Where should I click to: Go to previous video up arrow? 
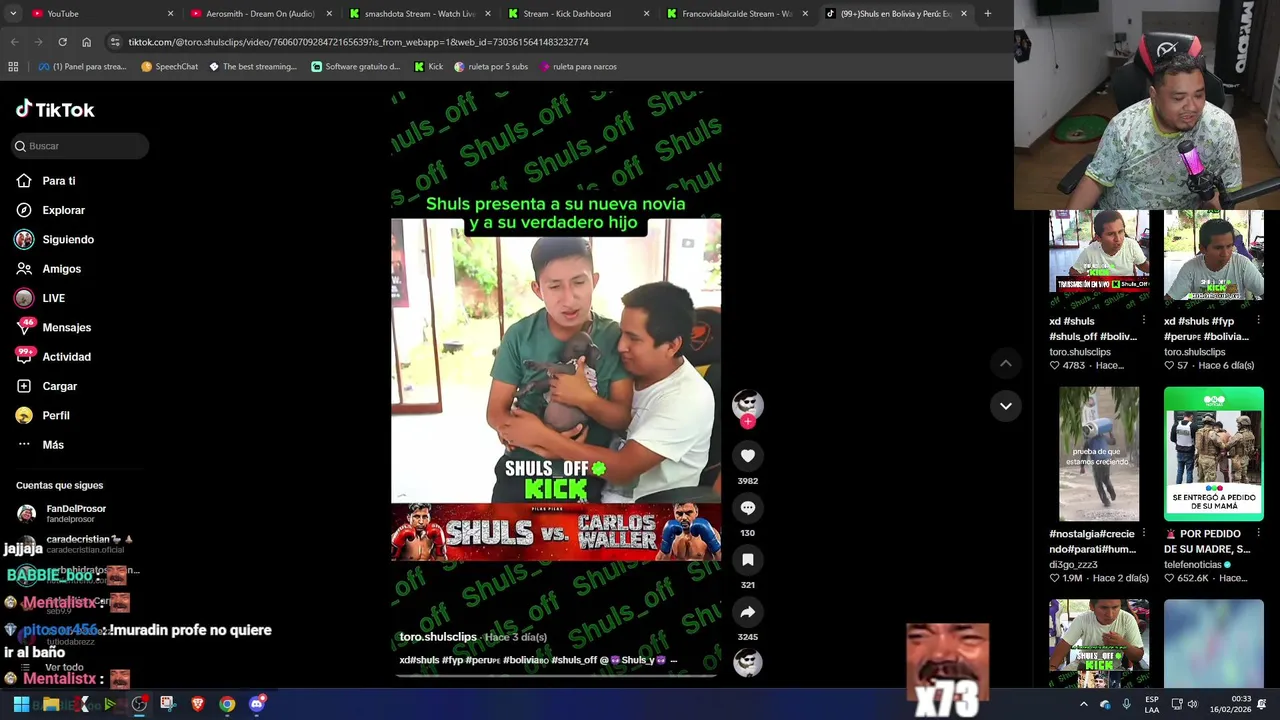1005,364
